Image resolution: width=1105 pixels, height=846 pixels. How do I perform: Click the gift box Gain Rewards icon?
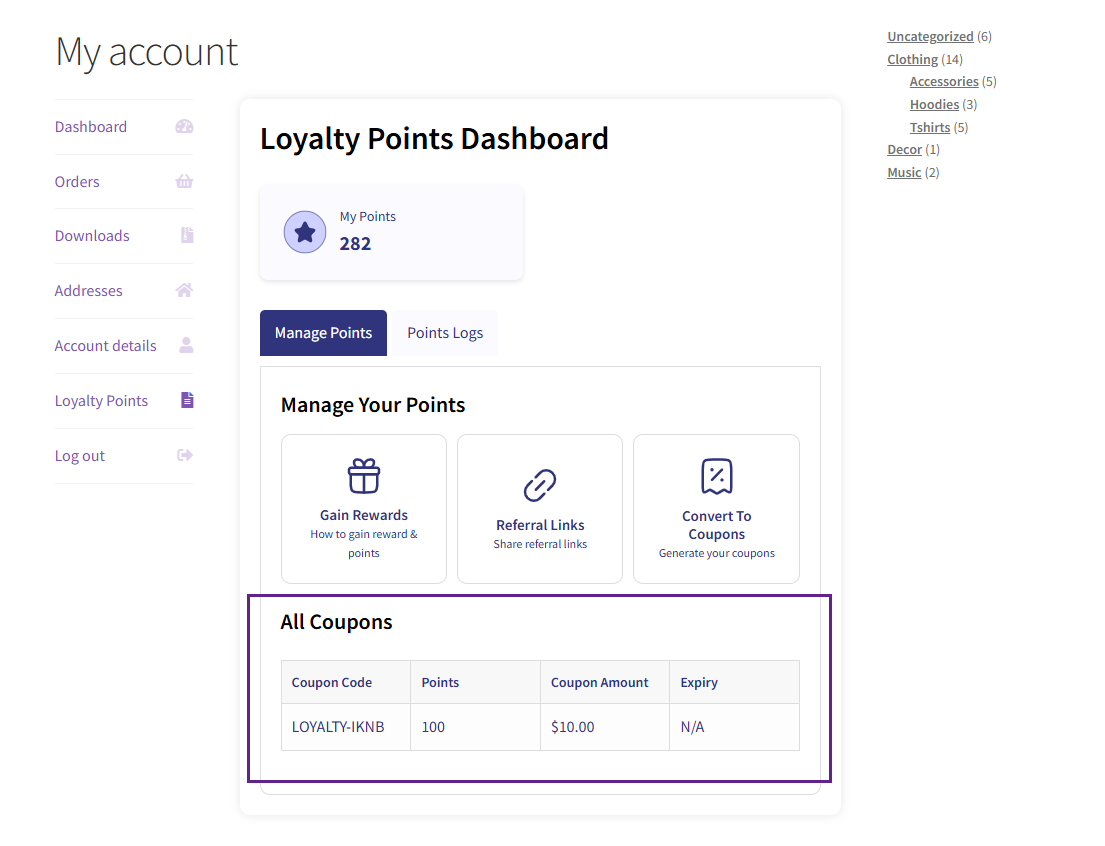click(x=364, y=476)
